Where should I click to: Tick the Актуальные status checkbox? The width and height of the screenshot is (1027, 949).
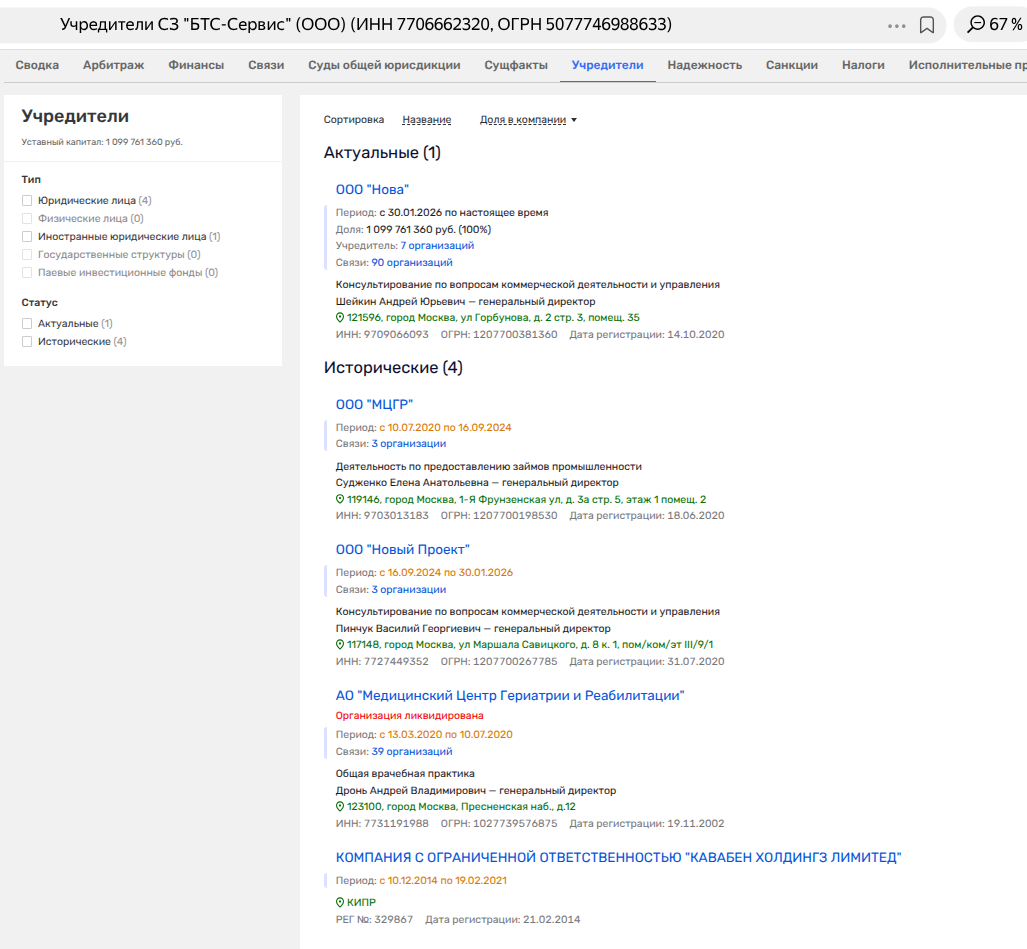coord(28,324)
